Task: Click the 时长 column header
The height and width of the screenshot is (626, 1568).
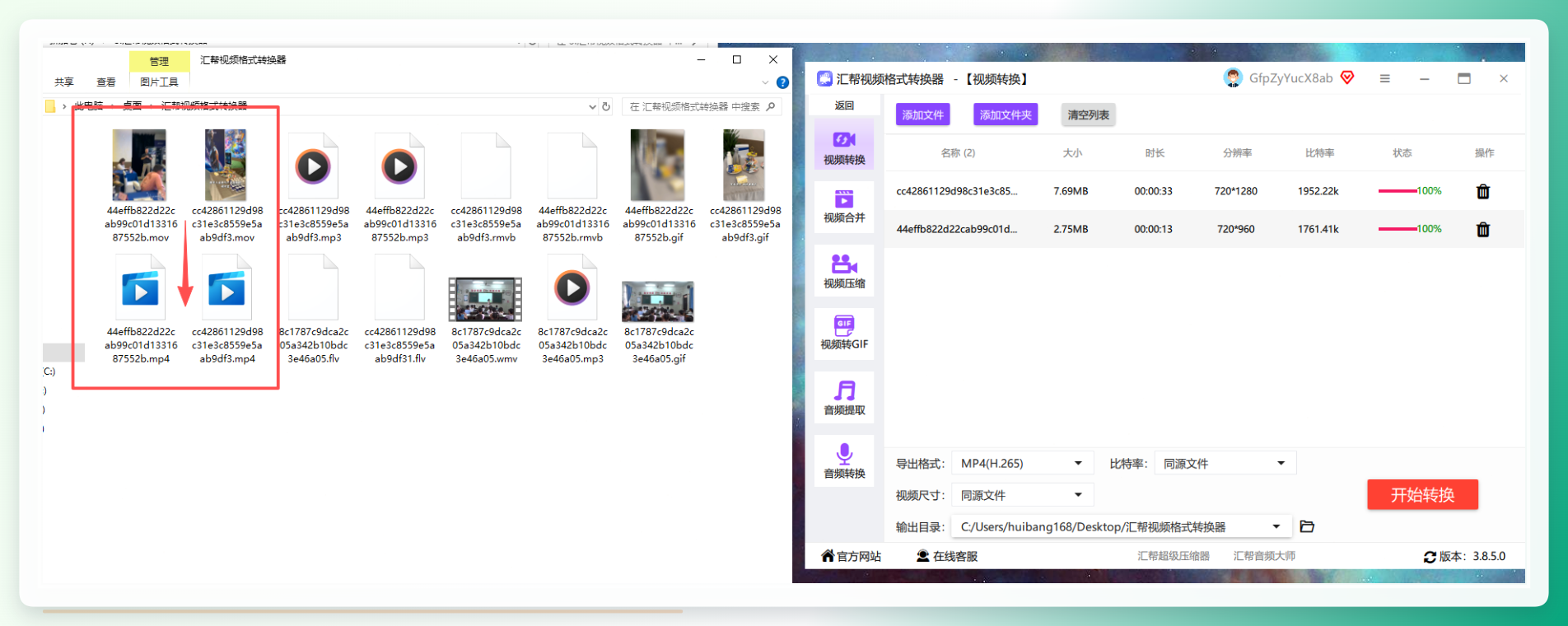Action: (x=1155, y=153)
